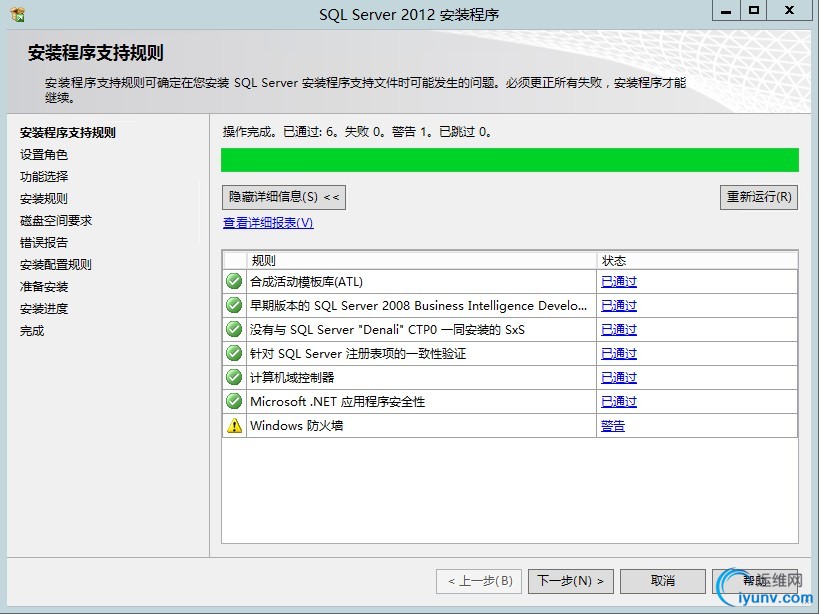The image size is (819, 614).
Task: Click the 上一步(B) button
Action: [479, 581]
